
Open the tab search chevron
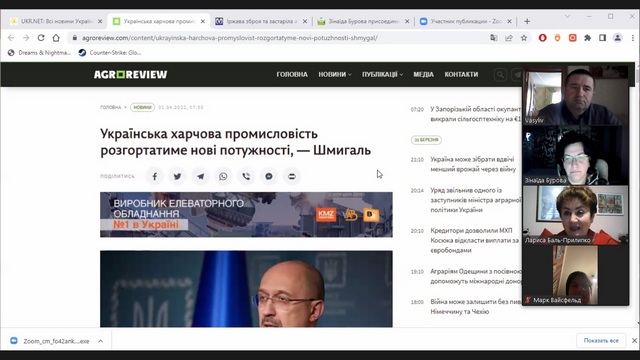pyautogui.click(x=567, y=16)
